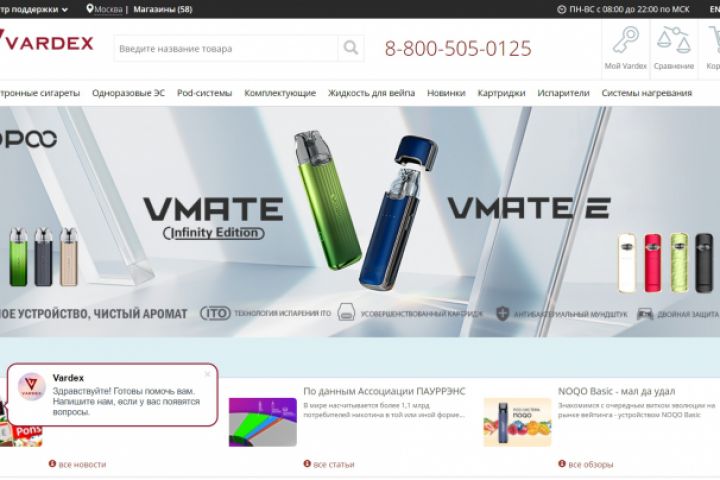This screenshot has height=480, width=720.
Task: Open Одноразовые ЭС menu
Action: click(129, 93)
